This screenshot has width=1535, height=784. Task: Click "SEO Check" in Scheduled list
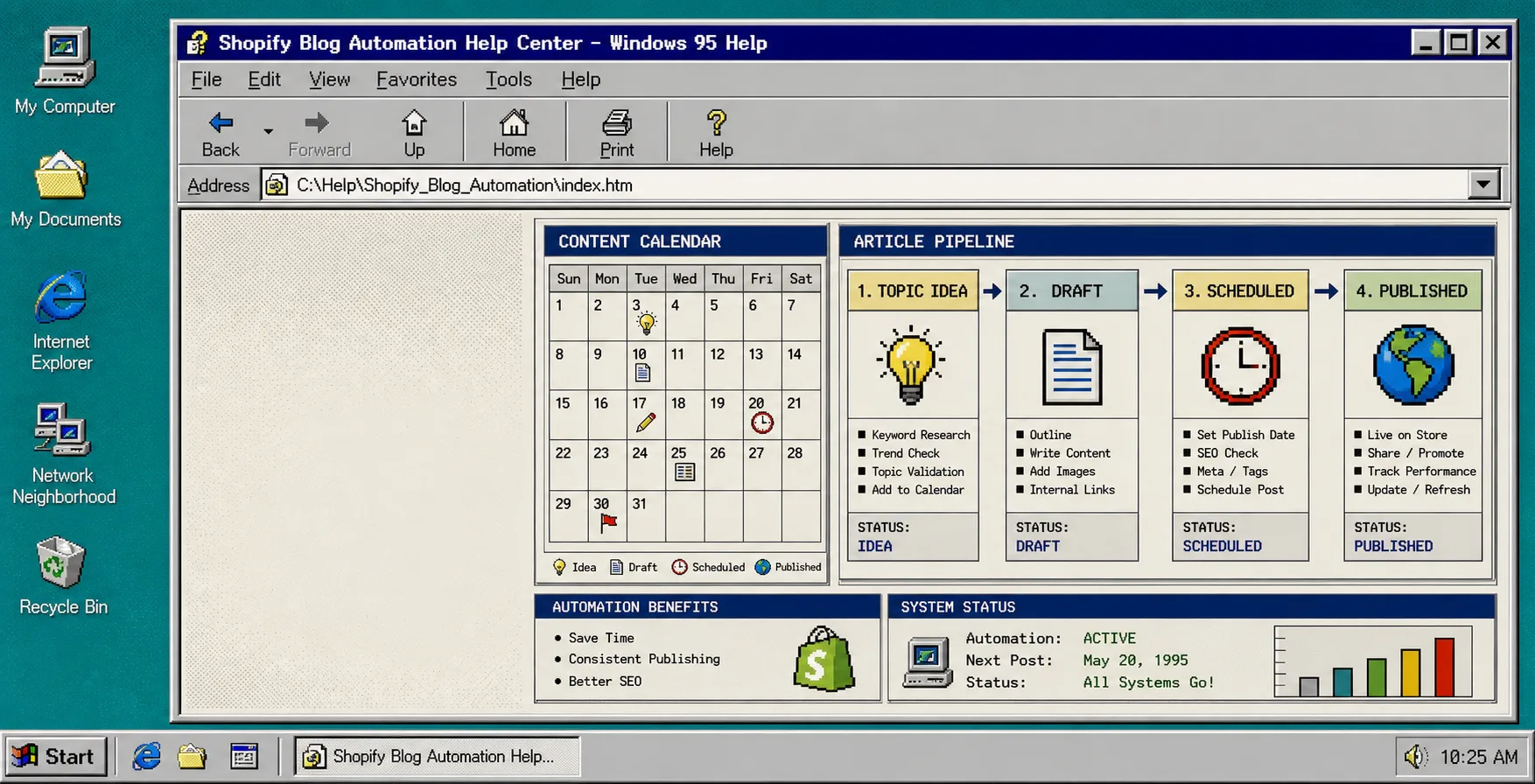pos(1227,453)
